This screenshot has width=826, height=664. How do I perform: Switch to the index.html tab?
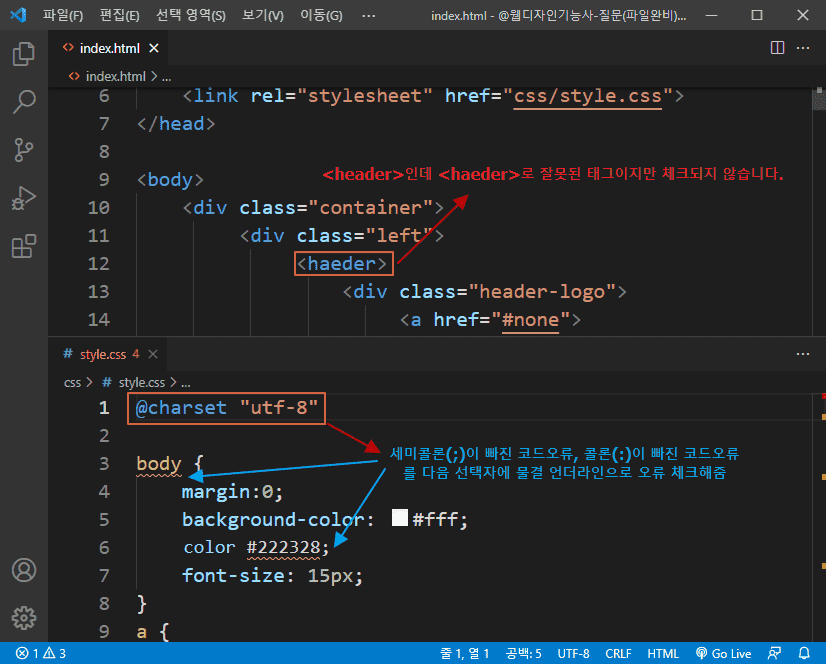(x=109, y=48)
